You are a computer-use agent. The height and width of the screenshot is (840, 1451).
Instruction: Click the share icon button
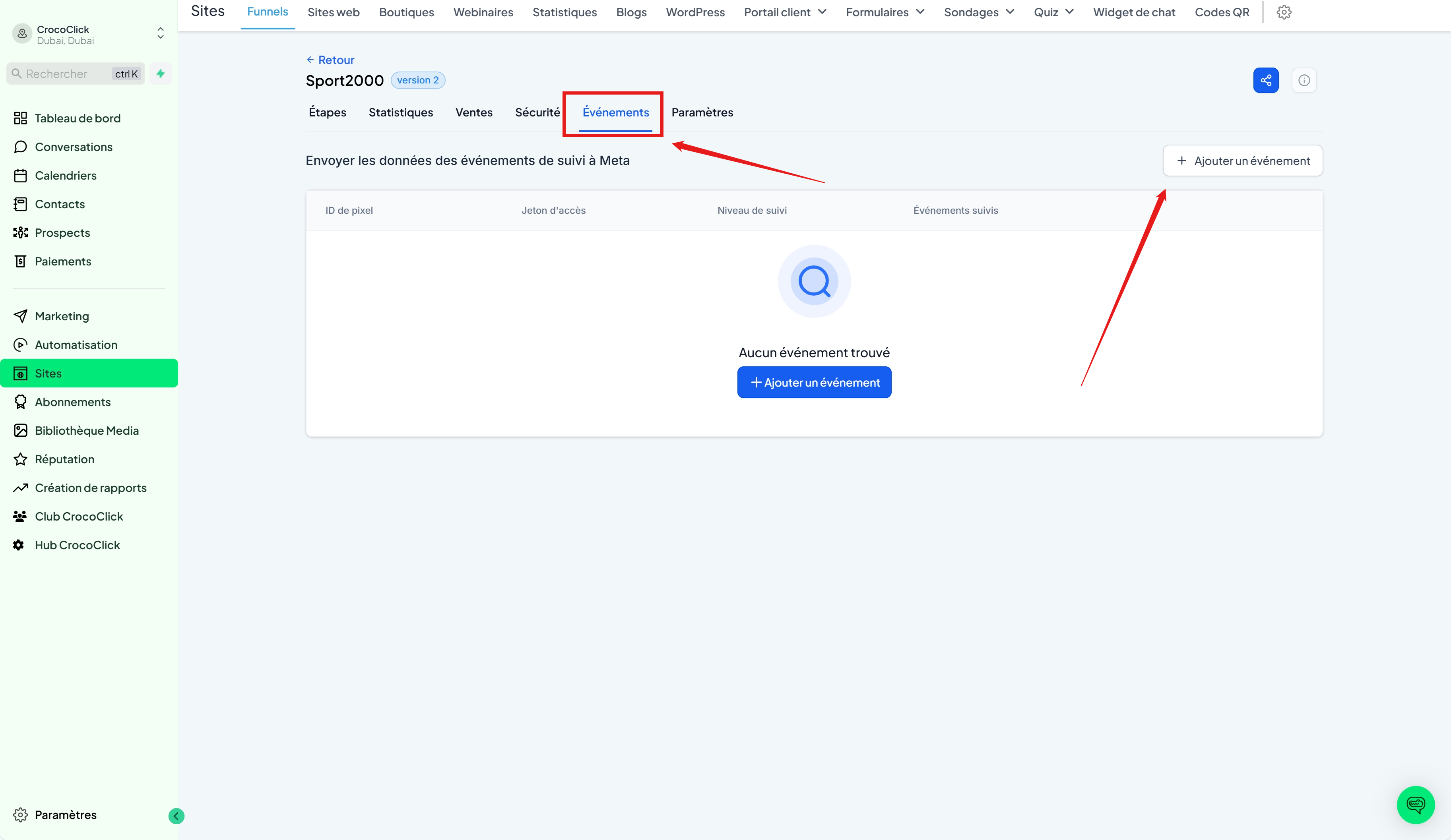(1266, 80)
